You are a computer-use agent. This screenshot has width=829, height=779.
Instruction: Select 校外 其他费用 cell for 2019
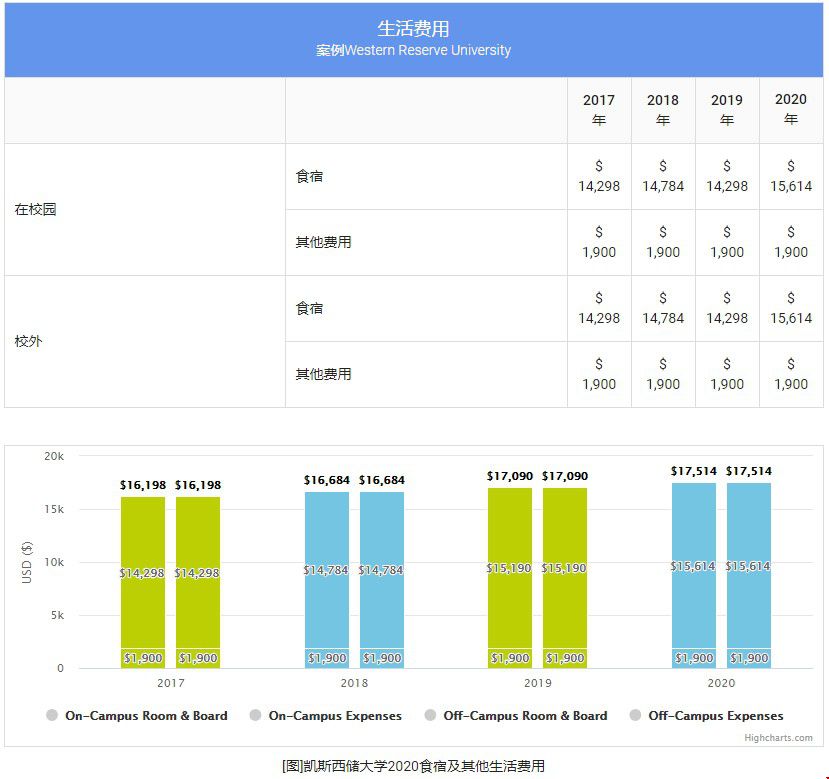[727, 374]
